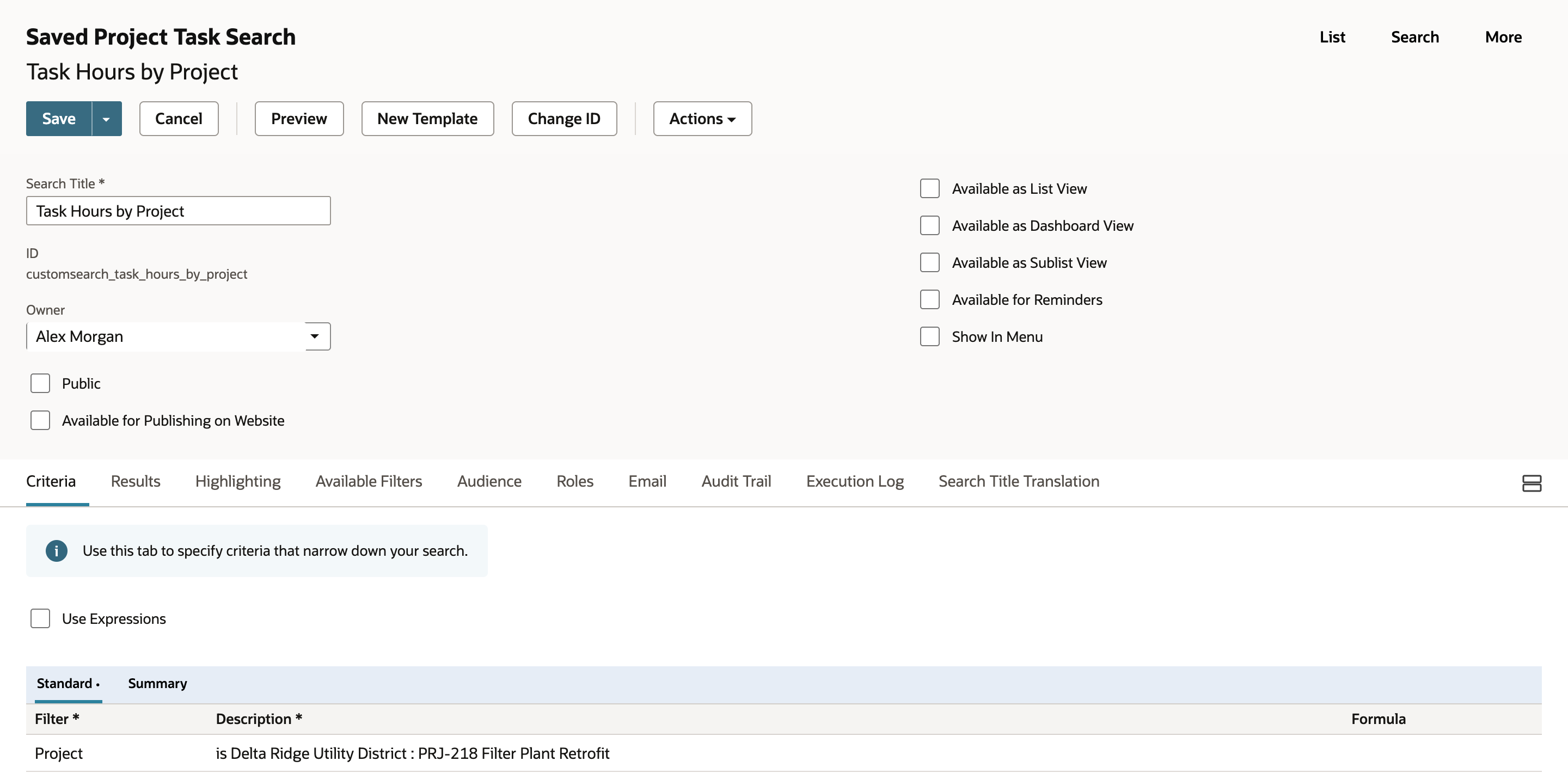Click the Formula column header

coord(1378,720)
